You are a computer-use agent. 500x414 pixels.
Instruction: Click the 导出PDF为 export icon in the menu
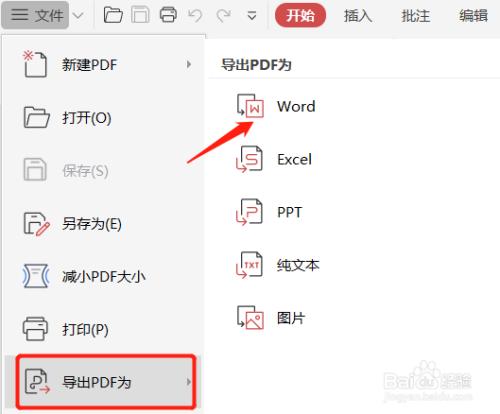[x=37, y=381]
